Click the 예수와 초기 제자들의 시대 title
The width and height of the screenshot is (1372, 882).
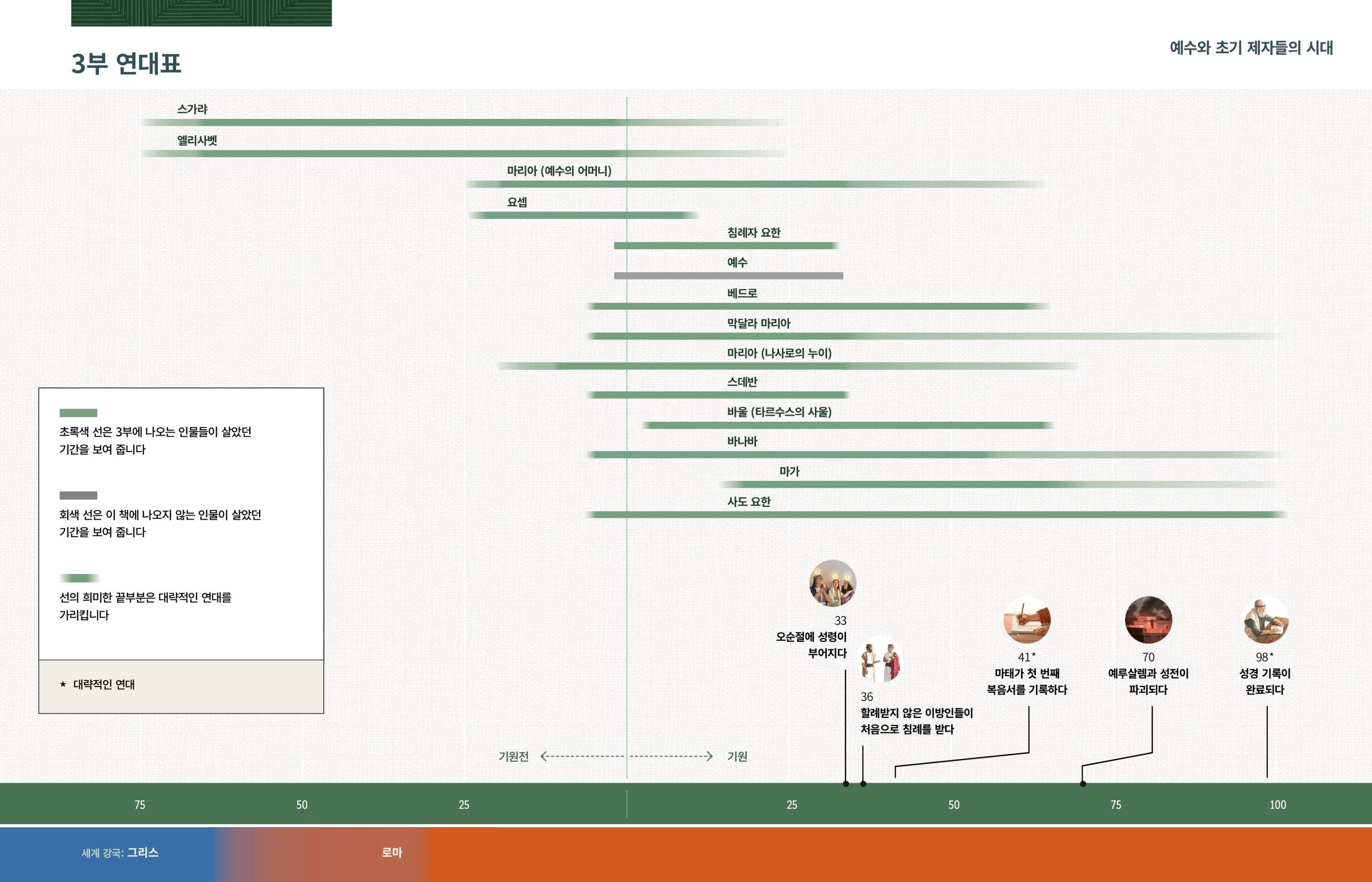coord(1251,47)
